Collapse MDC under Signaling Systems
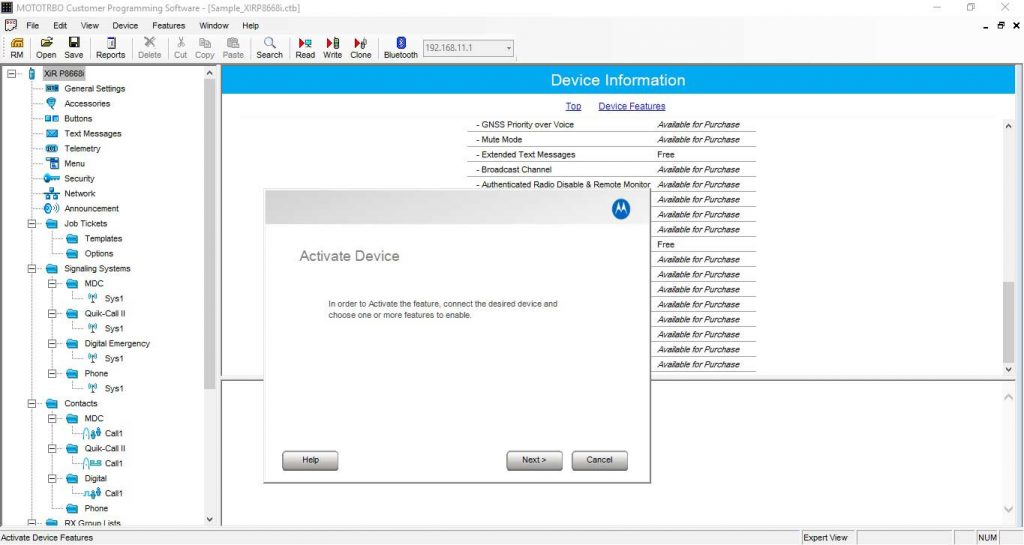The width and height of the screenshot is (1024, 545). [52, 284]
